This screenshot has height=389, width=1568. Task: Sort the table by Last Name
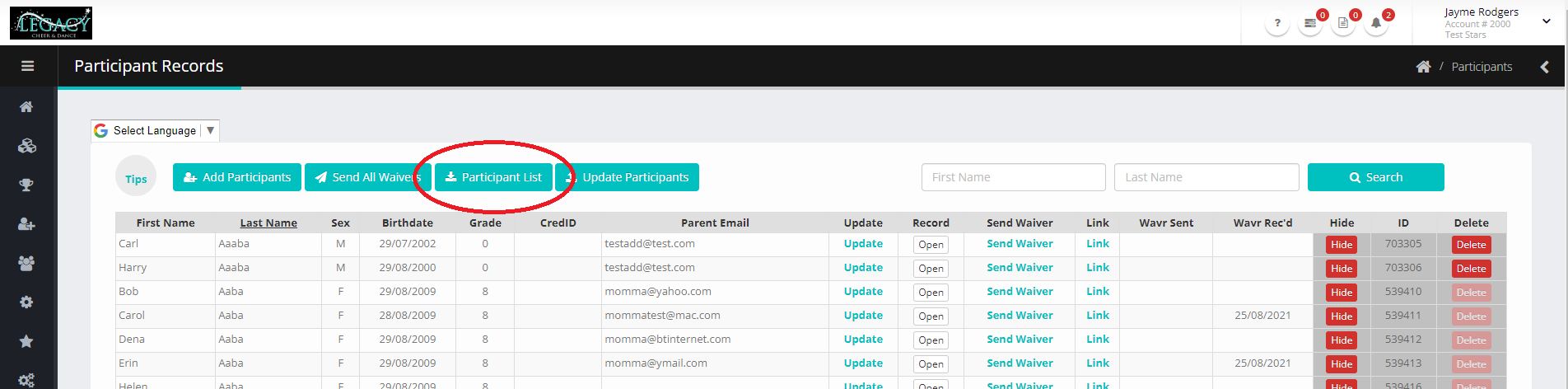coord(268,223)
